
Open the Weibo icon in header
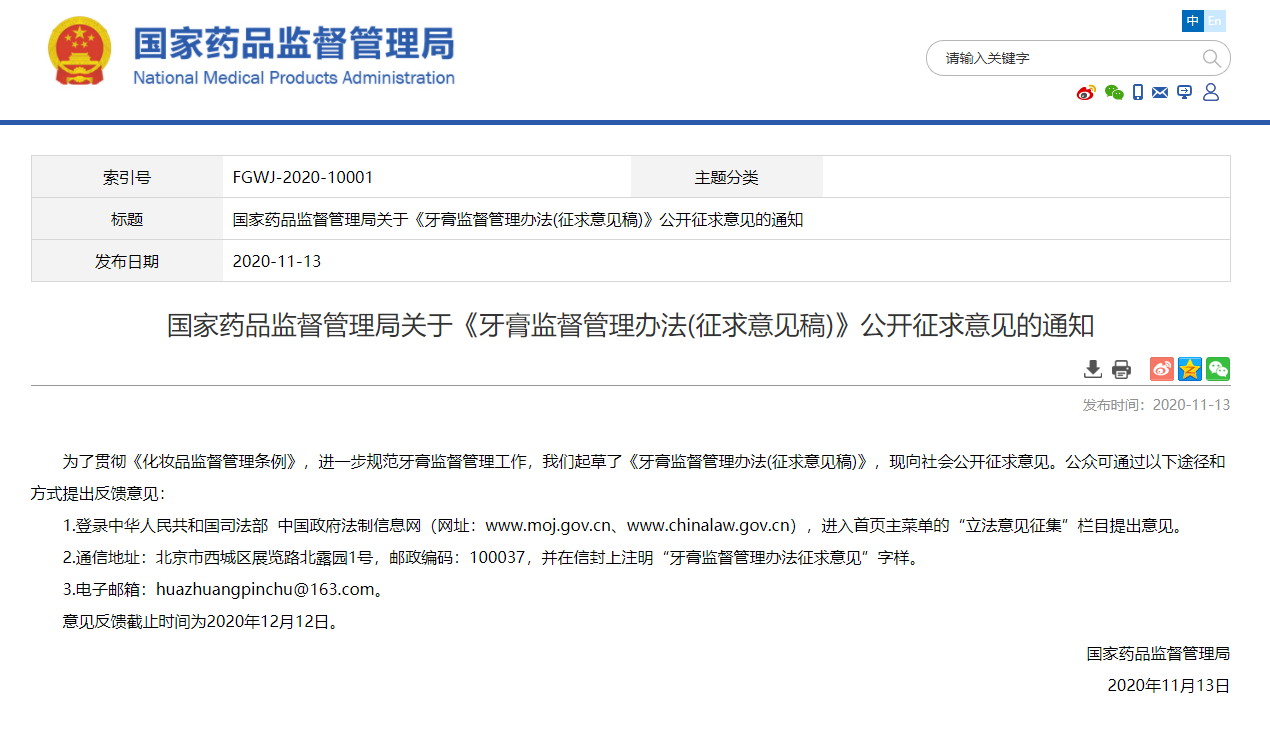tap(1086, 93)
